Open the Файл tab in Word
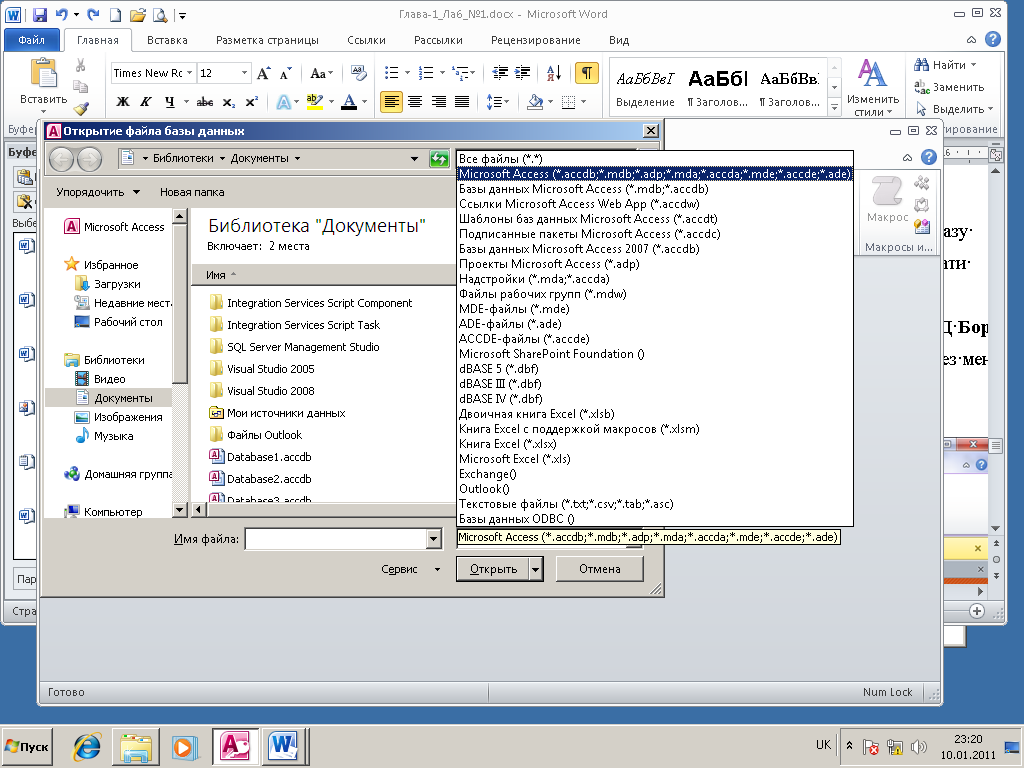The image size is (1024, 768). (31, 40)
